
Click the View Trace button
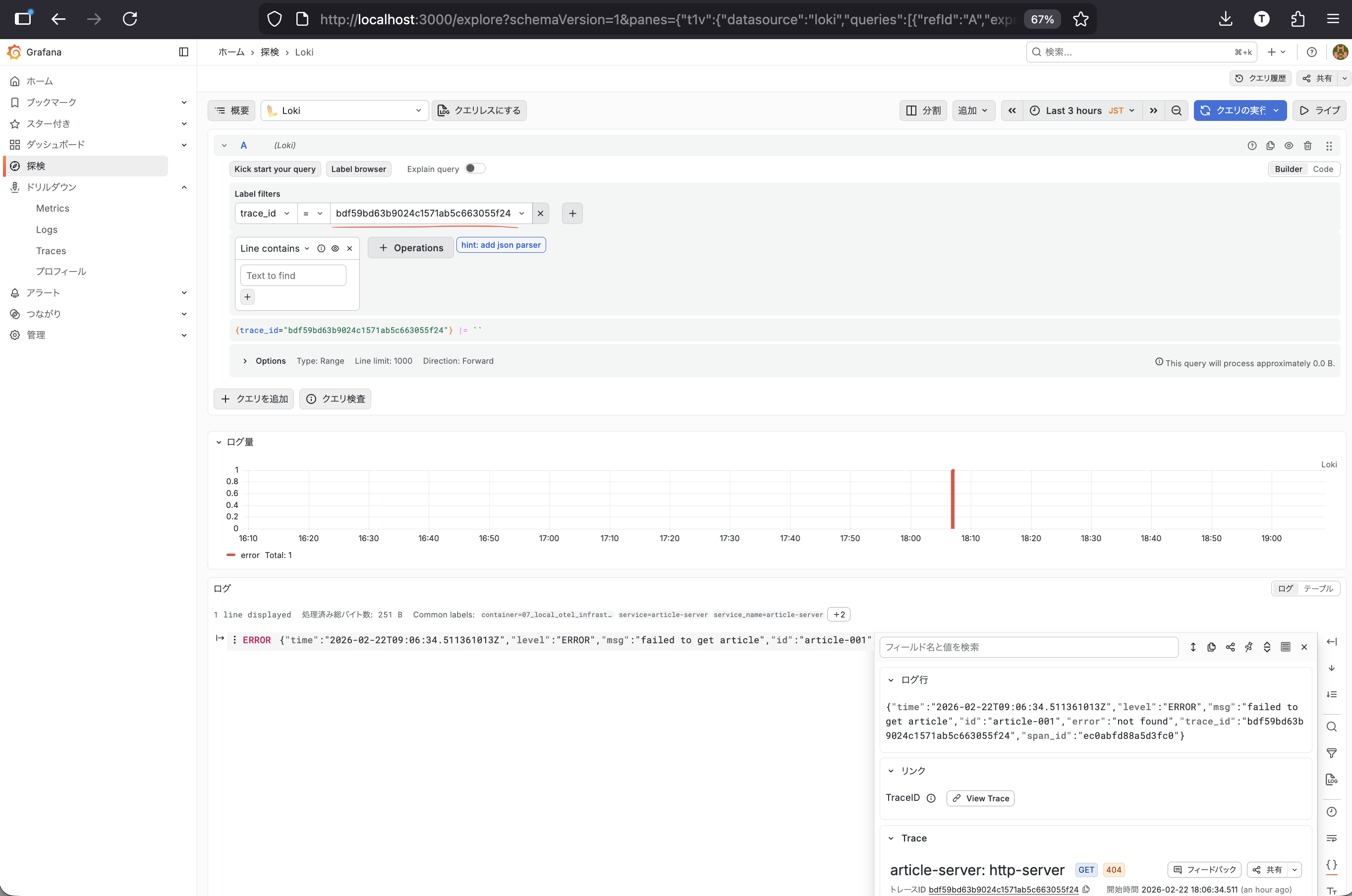[980, 798]
